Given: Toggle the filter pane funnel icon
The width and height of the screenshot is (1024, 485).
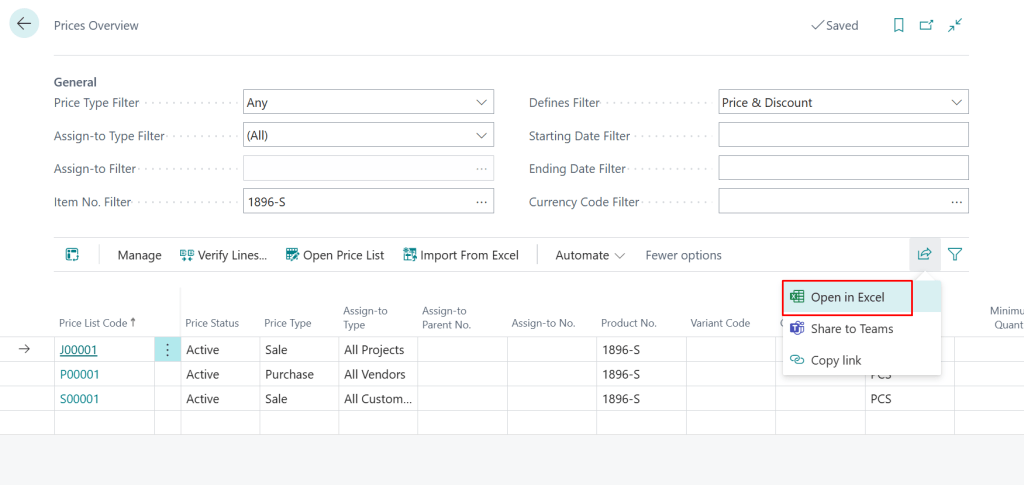Looking at the screenshot, I should coord(955,255).
